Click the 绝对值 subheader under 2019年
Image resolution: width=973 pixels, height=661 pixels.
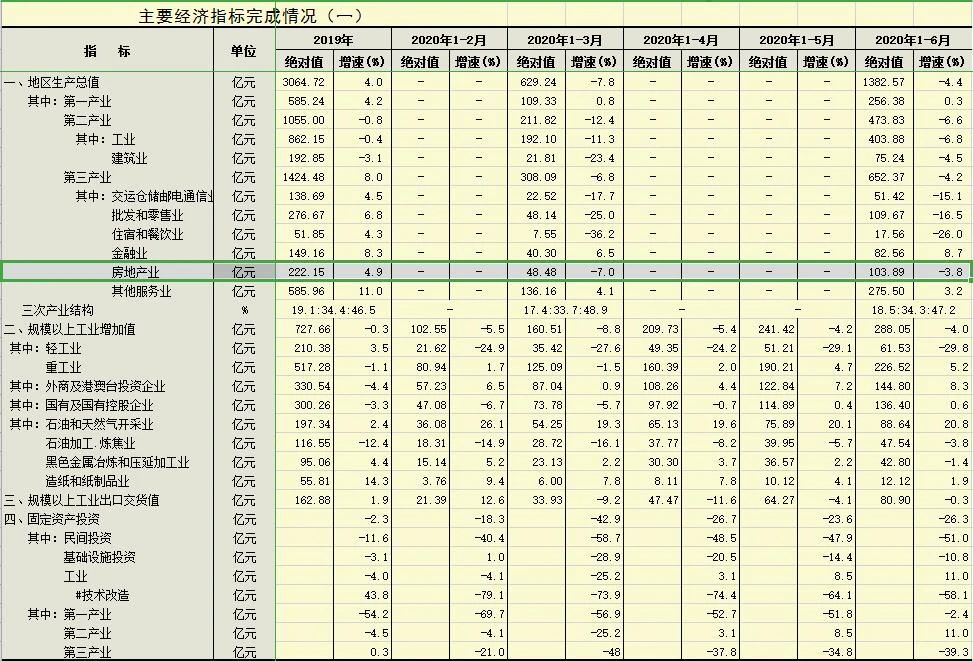304,62
